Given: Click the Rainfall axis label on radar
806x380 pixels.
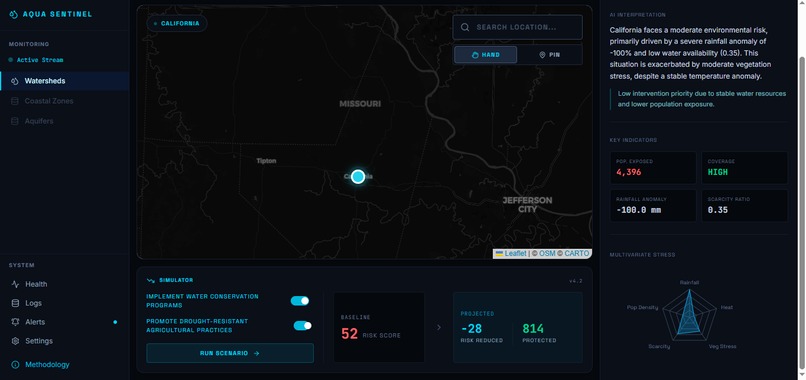Looking at the screenshot, I should [x=689, y=282].
